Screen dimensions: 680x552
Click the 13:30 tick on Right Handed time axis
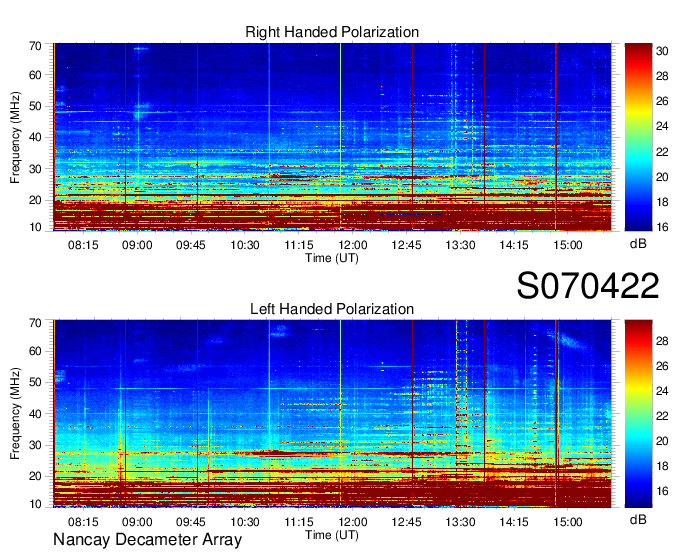click(460, 245)
